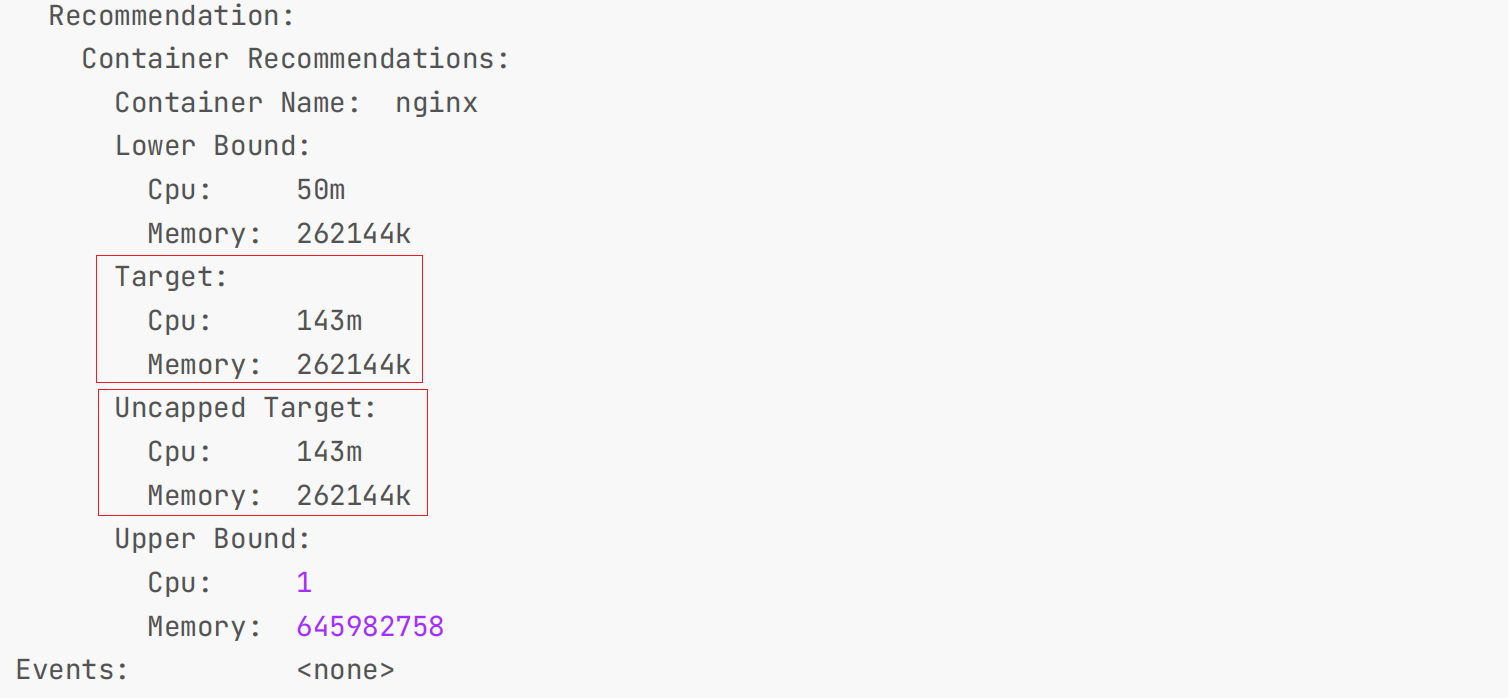Click the Uncapped Target Memory value
This screenshot has width=1509, height=698.
point(354,496)
